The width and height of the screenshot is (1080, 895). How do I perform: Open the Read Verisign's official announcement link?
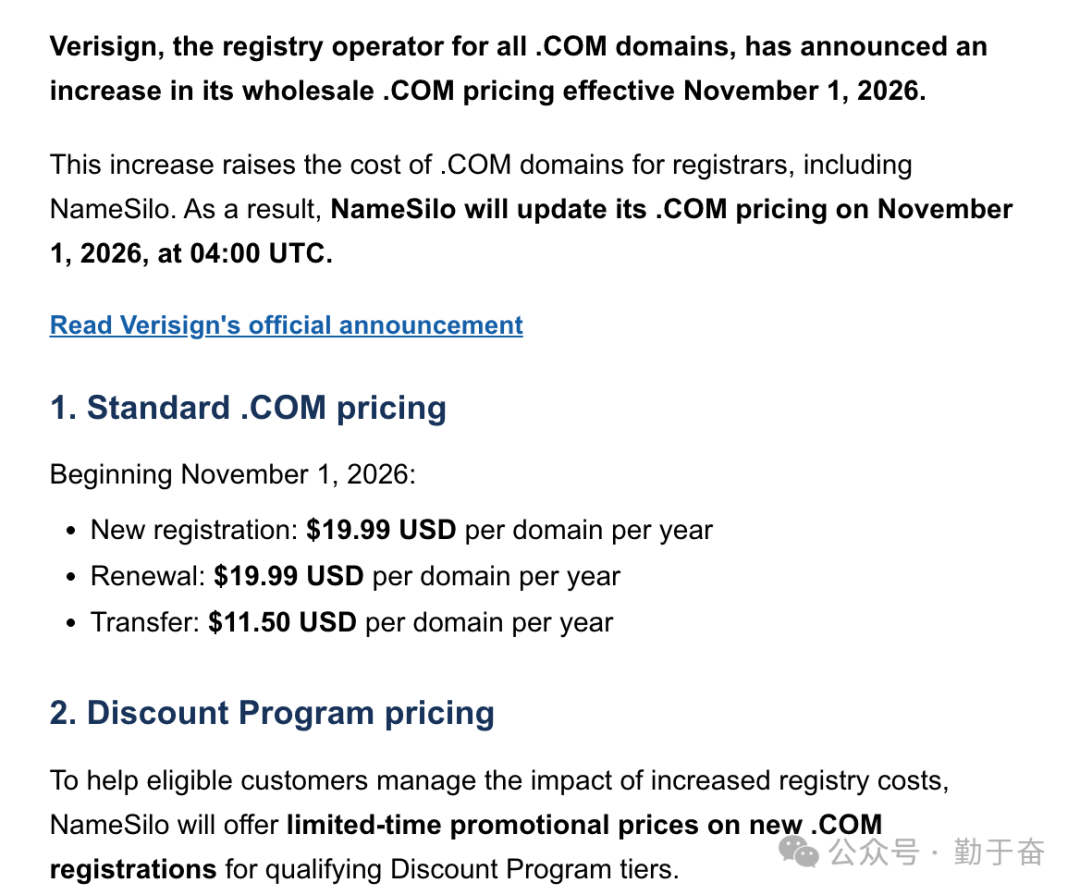click(x=286, y=325)
